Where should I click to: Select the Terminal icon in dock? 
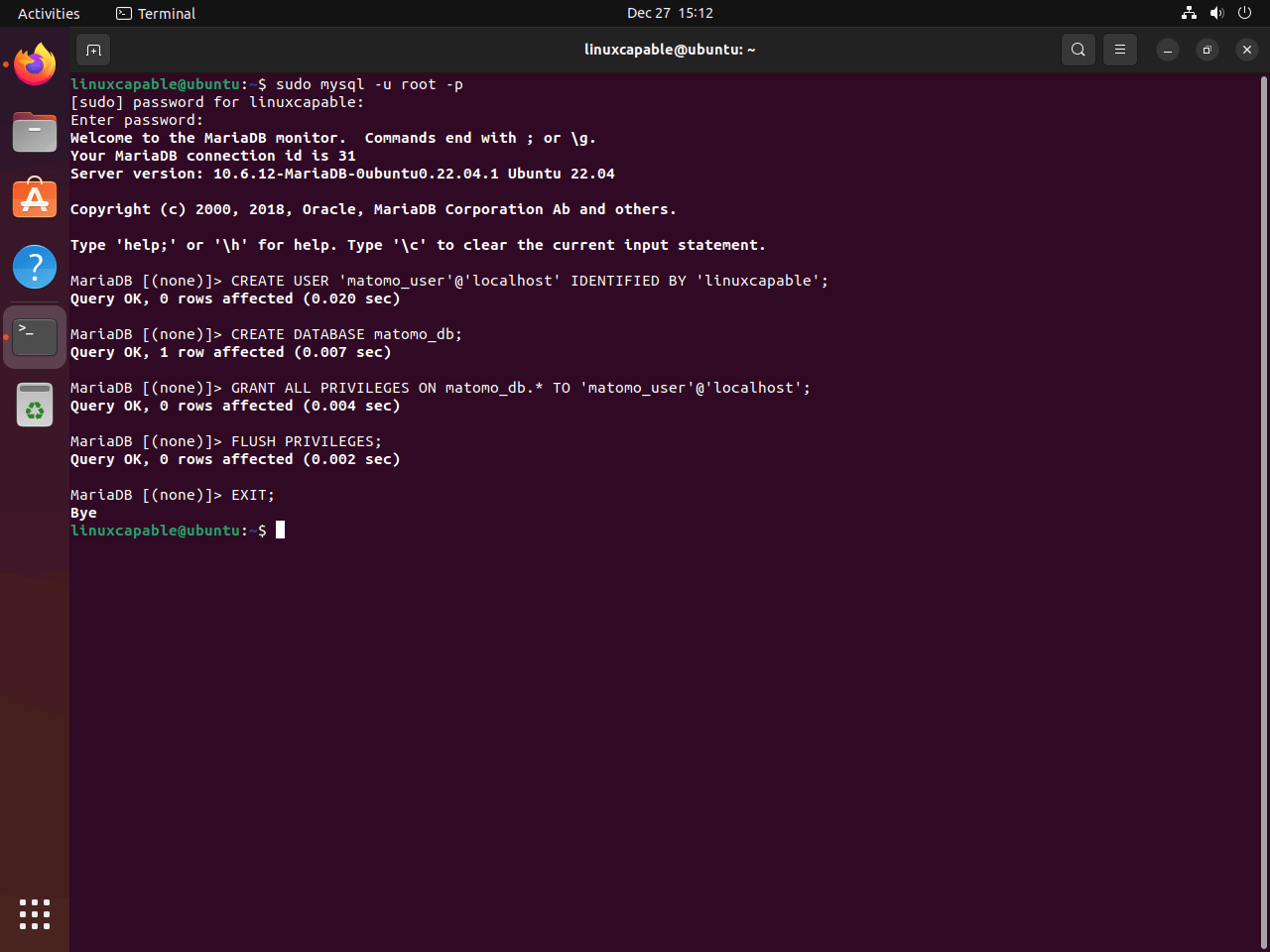tap(35, 337)
